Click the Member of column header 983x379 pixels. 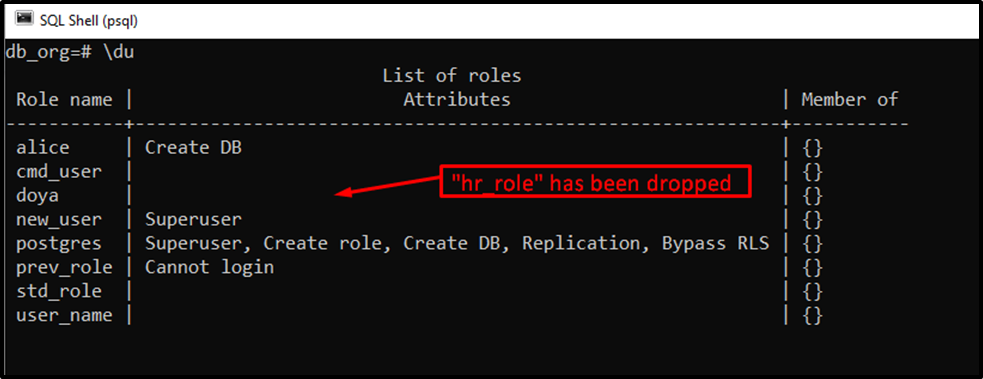point(849,100)
